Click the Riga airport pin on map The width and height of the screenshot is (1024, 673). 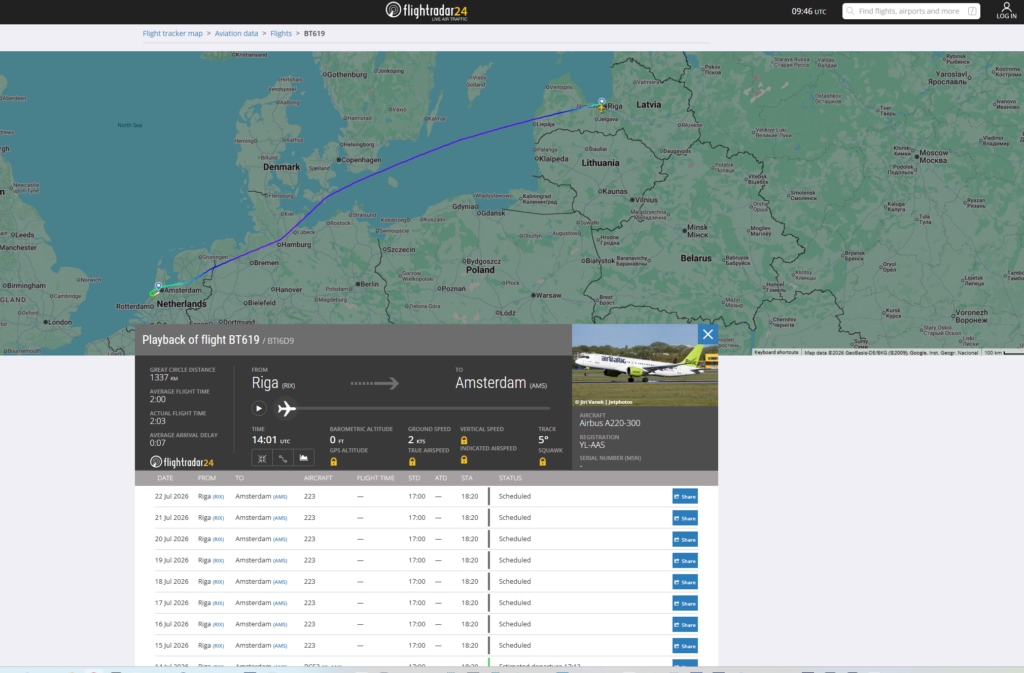[602, 102]
